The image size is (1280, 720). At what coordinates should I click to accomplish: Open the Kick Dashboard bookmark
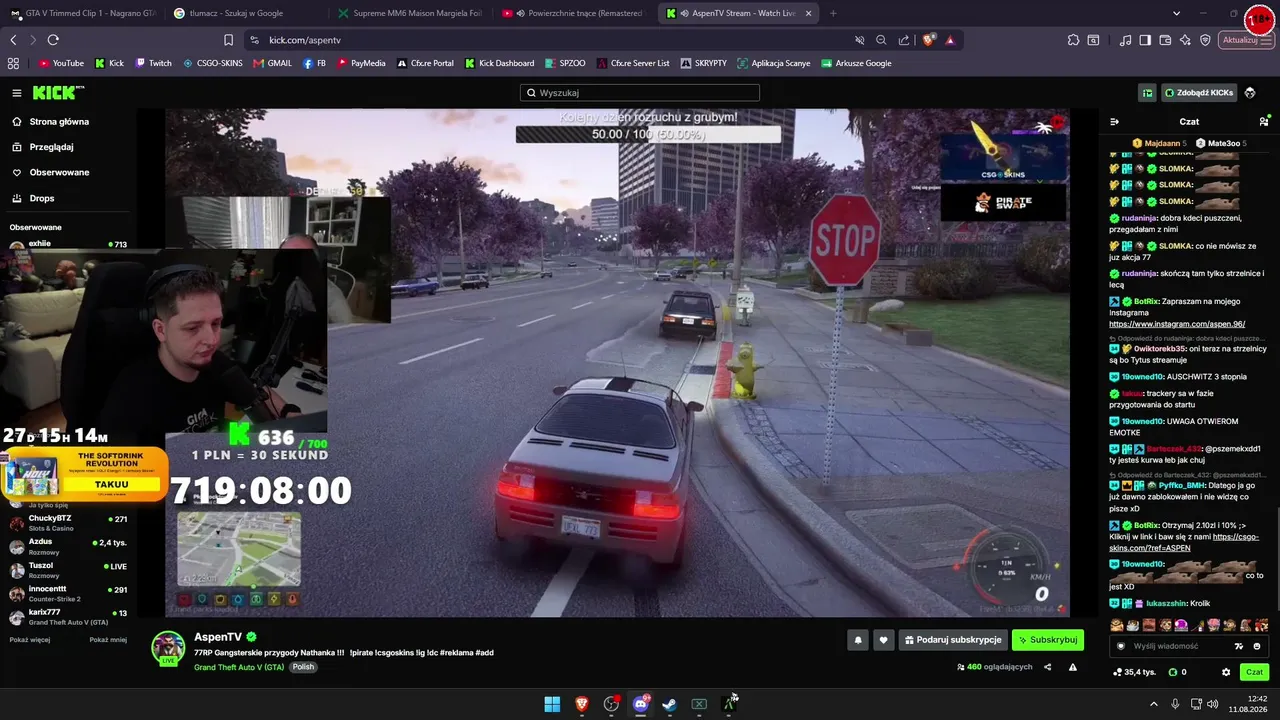click(x=499, y=63)
